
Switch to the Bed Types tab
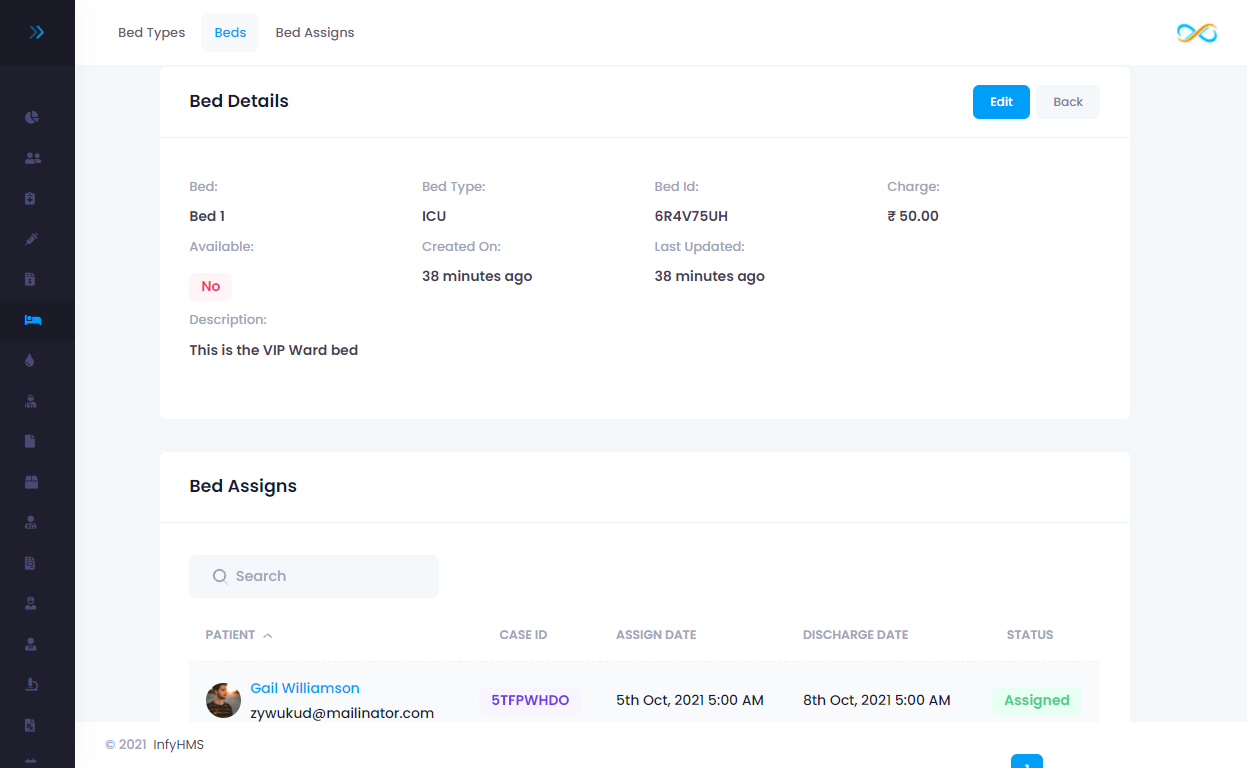pos(151,33)
